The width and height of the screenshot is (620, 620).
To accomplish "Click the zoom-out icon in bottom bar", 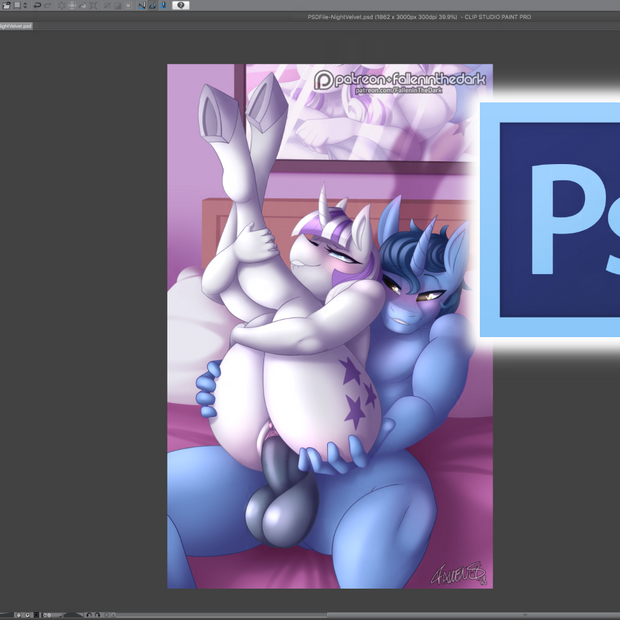I will tap(18, 615).
